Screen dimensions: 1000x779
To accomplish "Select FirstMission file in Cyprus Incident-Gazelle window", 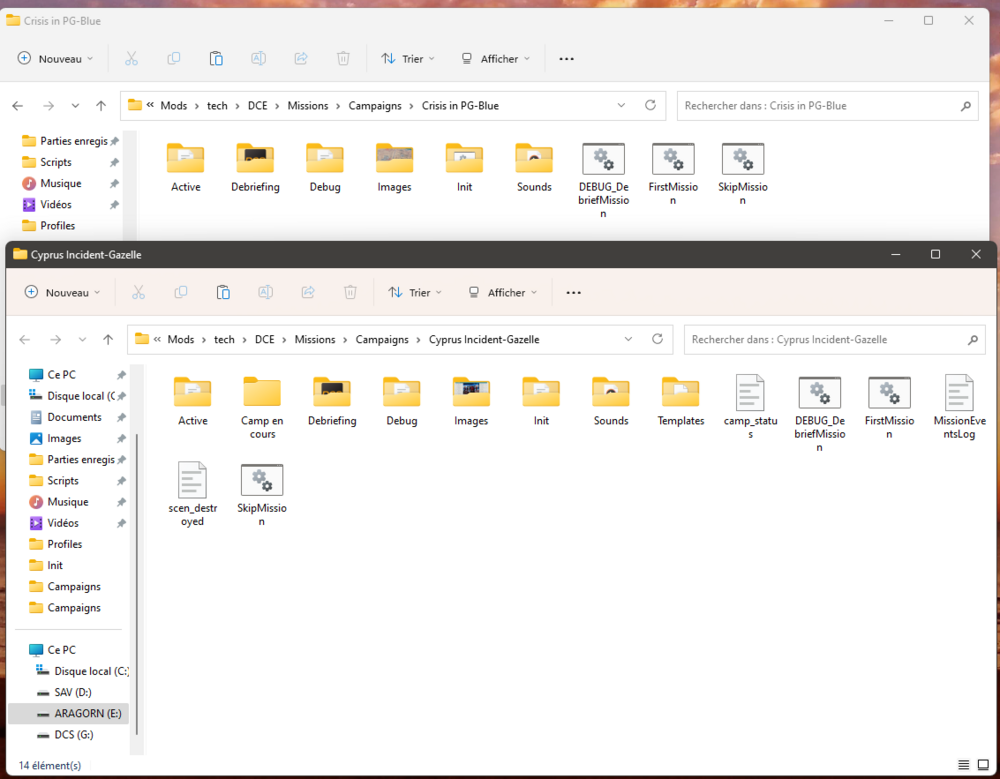I will click(889, 407).
